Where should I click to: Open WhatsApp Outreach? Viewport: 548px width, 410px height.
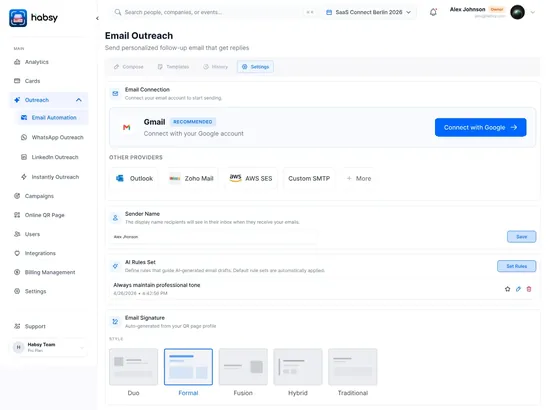(x=51, y=137)
